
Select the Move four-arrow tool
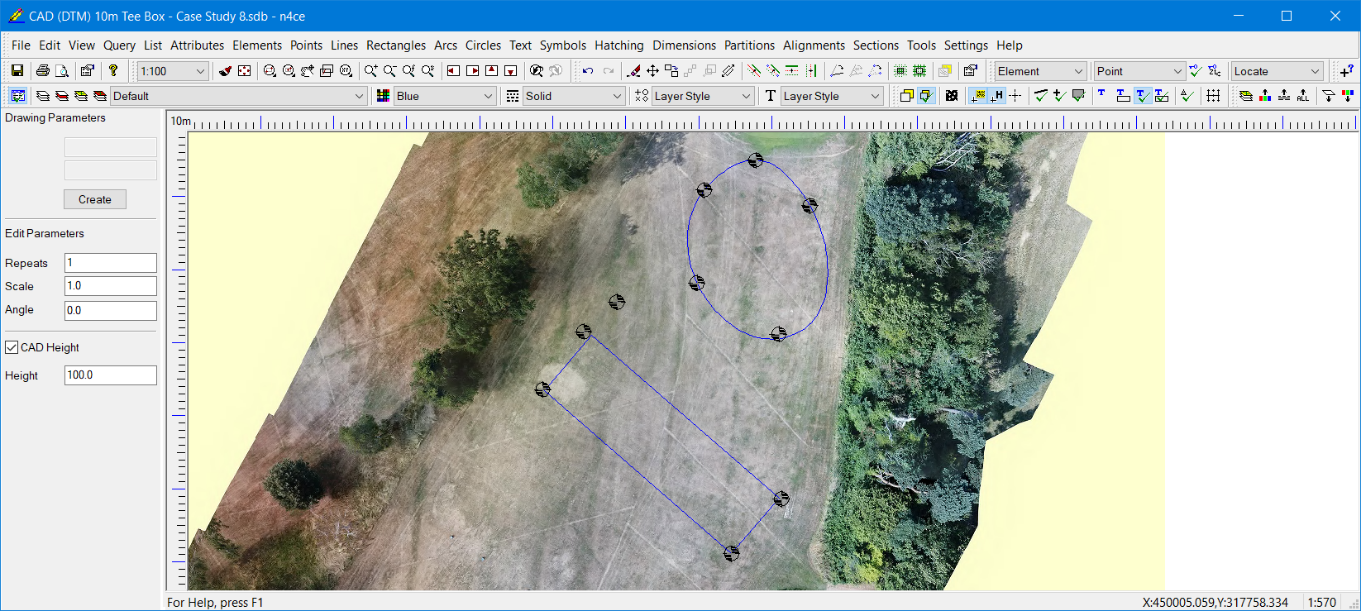click(x=652, y=71)
